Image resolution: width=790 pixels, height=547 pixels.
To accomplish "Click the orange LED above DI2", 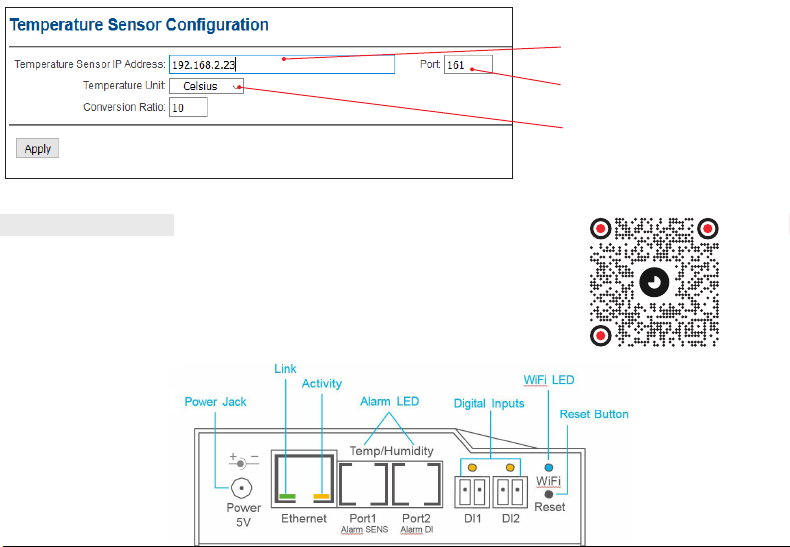I will point(510,468).
